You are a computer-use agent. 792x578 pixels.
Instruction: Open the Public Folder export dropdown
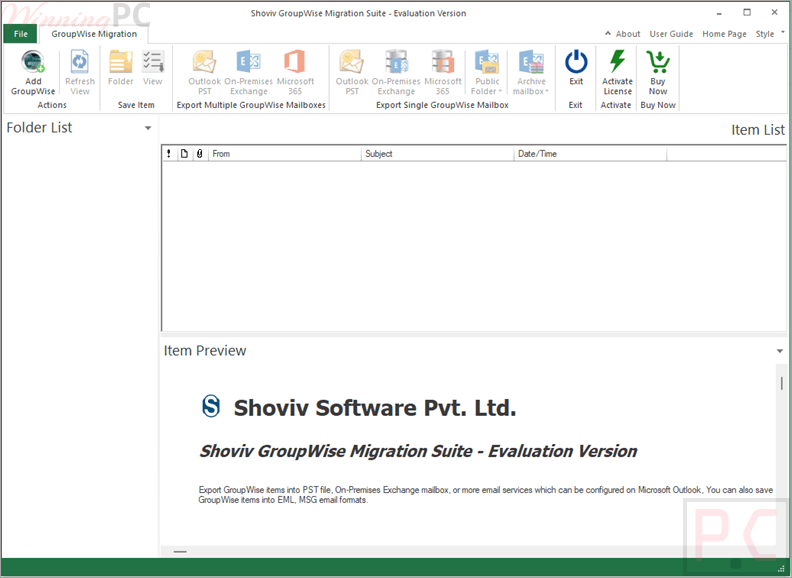487,72
